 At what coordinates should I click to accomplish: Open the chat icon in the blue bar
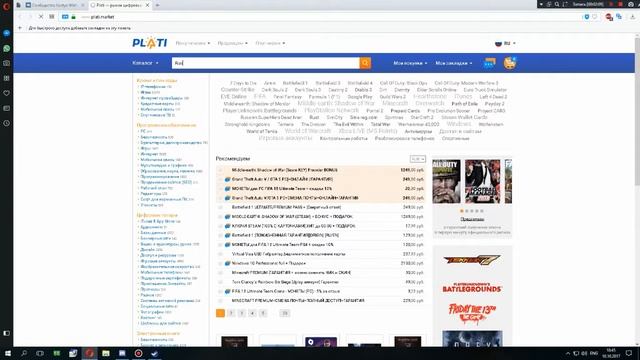pyautogui.click(x=489, y=63)
